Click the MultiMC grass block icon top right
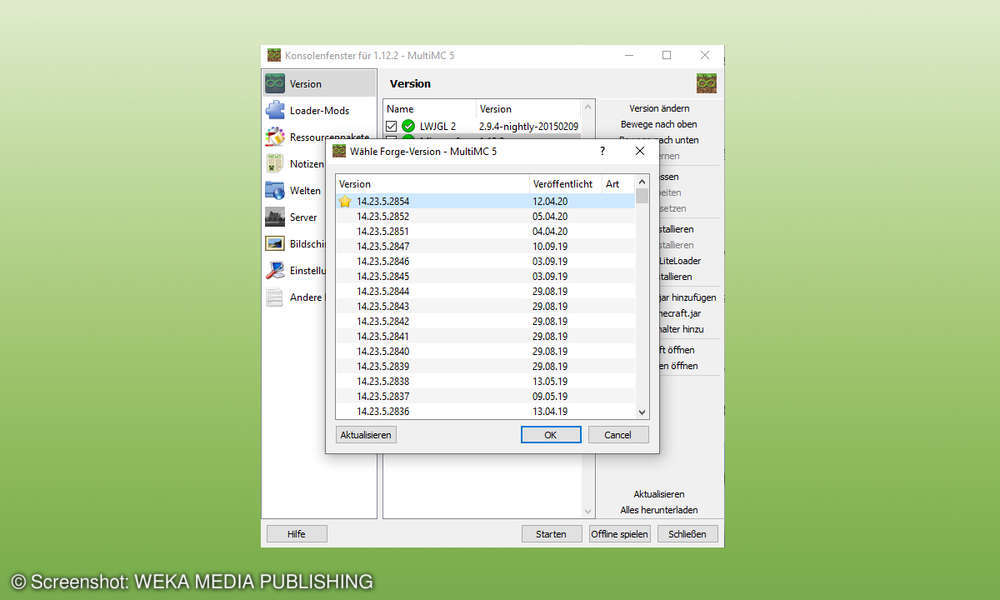The image size is (1000, 600). [x=706, y=84]
